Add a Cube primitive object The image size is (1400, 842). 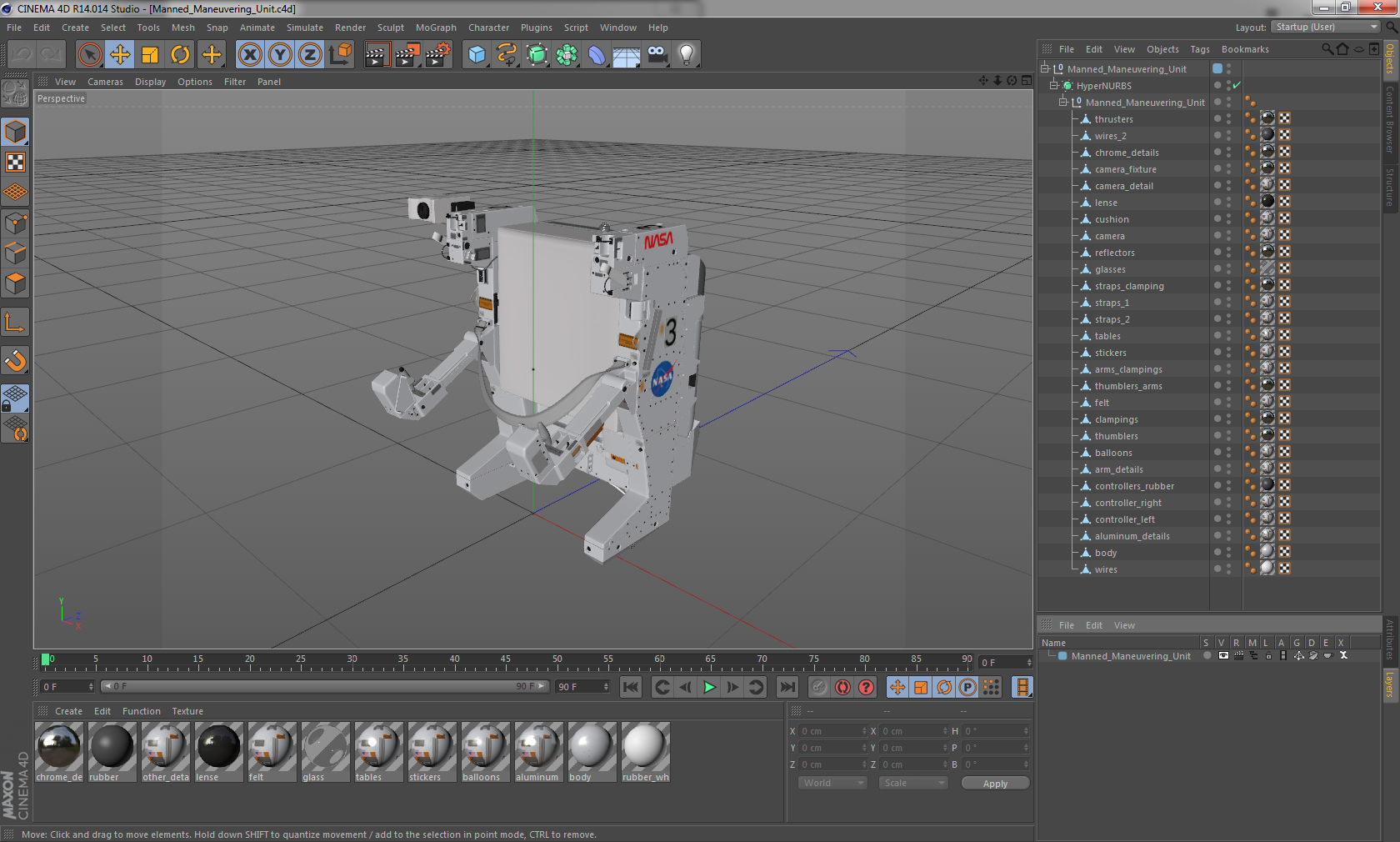[x=477, y=55]
